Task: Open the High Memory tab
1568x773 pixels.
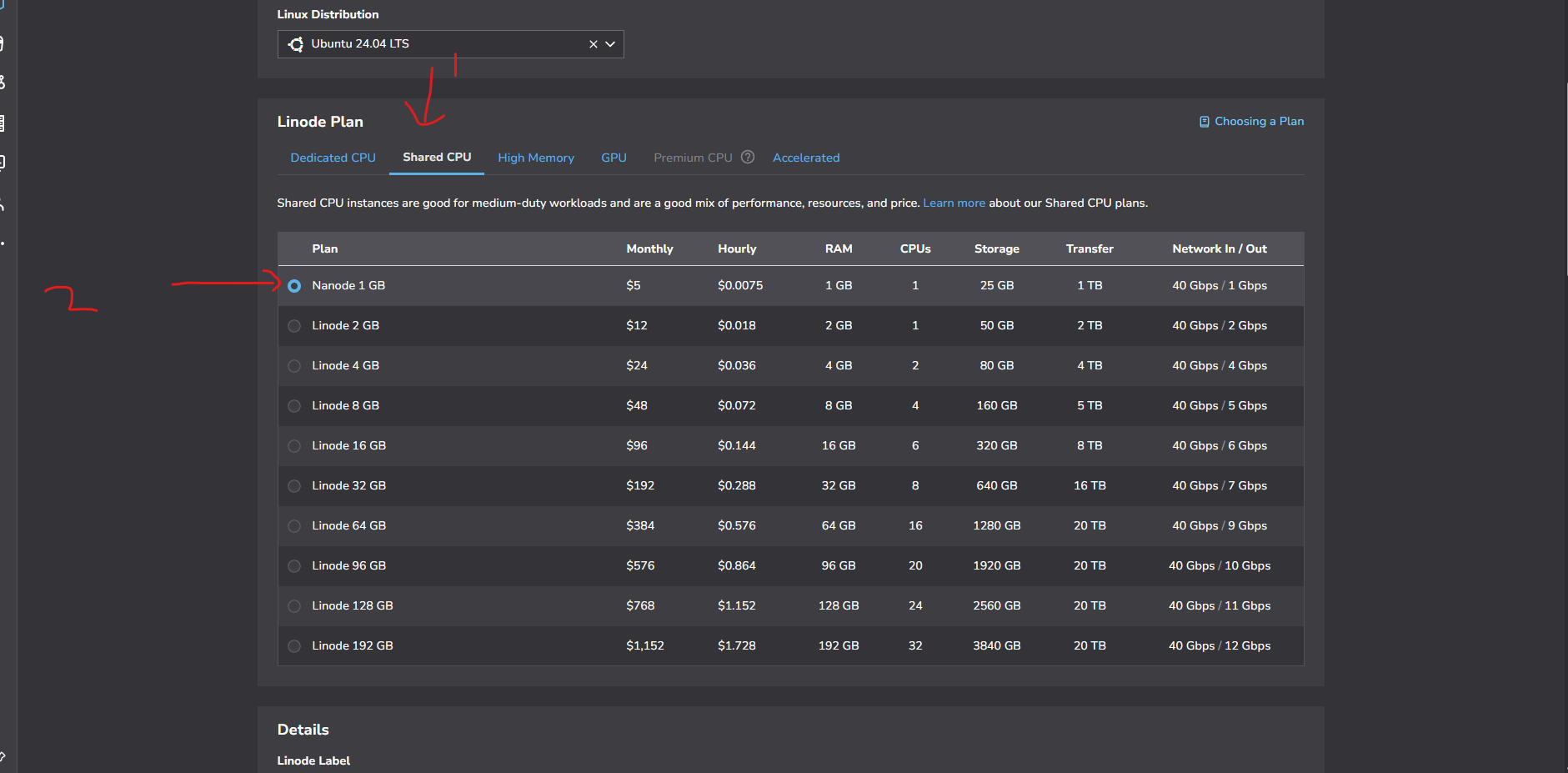Action: click(536, 158)
